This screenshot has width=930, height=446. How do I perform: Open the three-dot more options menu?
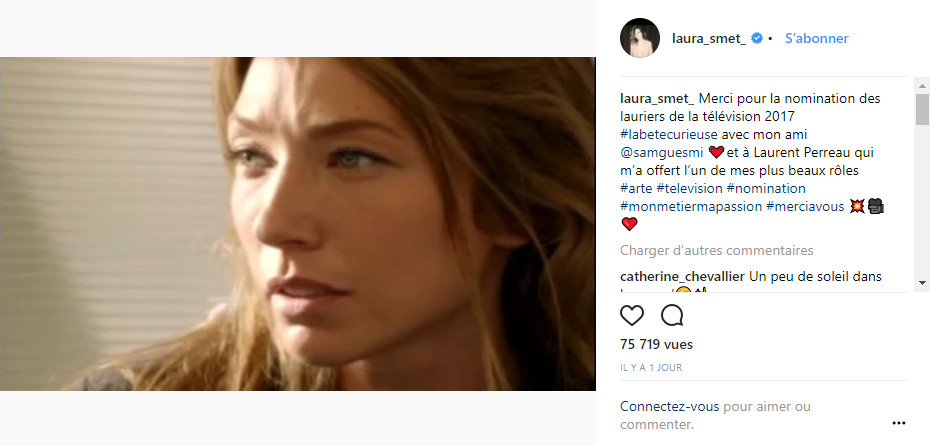pyautogui.click(x=898, y=422)
